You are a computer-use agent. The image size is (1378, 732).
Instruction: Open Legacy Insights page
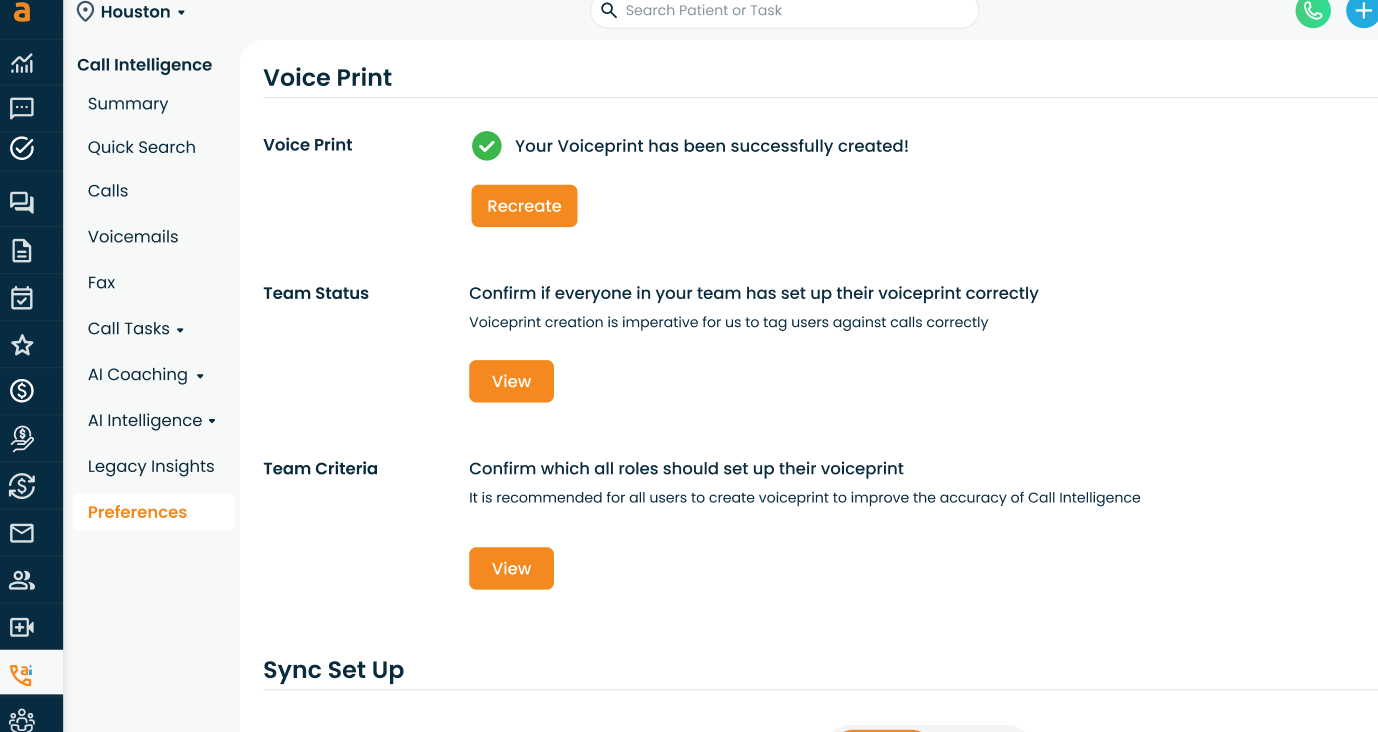pos(151,467)
